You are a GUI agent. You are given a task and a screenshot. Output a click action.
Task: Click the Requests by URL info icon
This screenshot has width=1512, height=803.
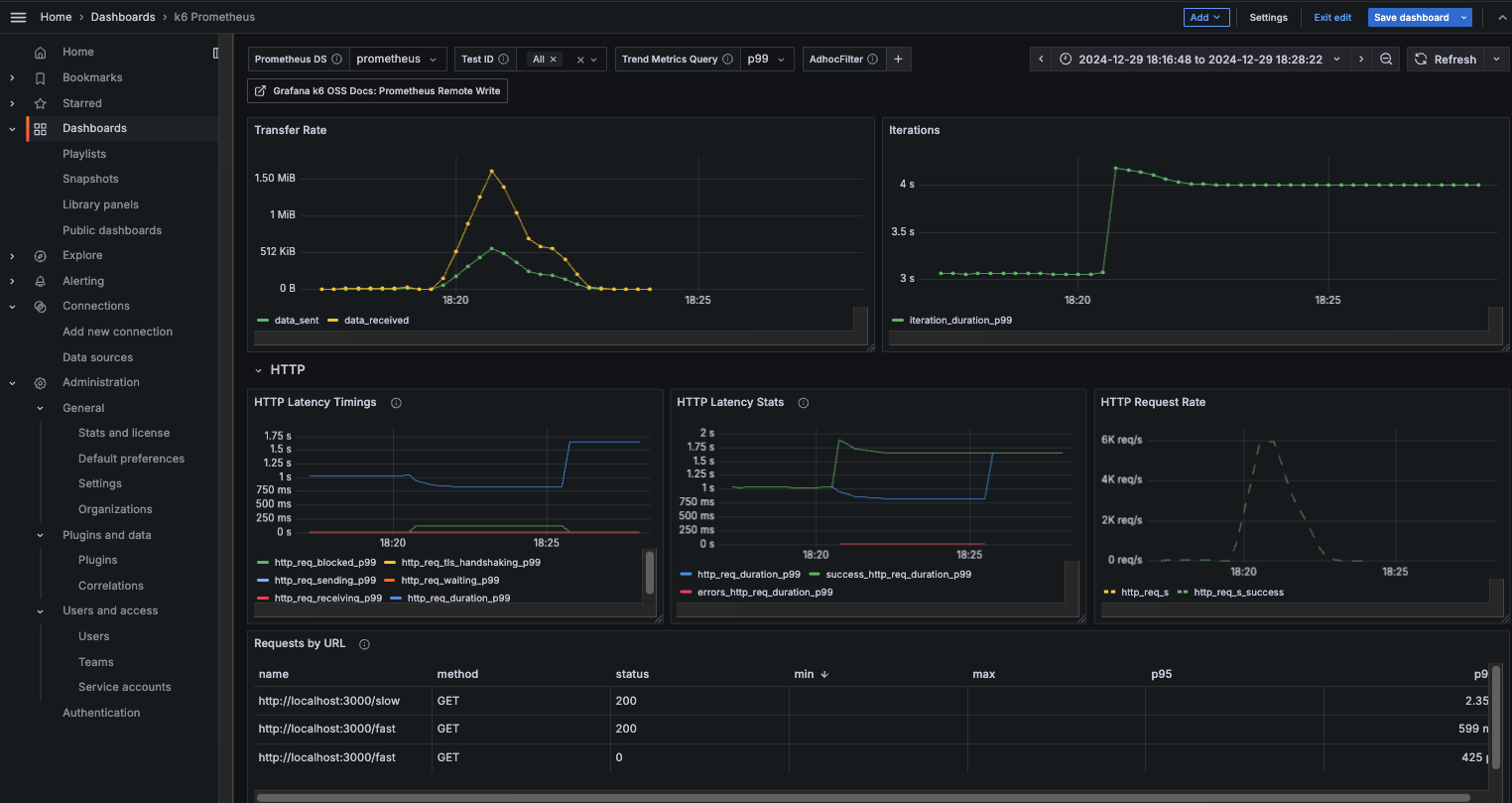(x=364, y=644)
